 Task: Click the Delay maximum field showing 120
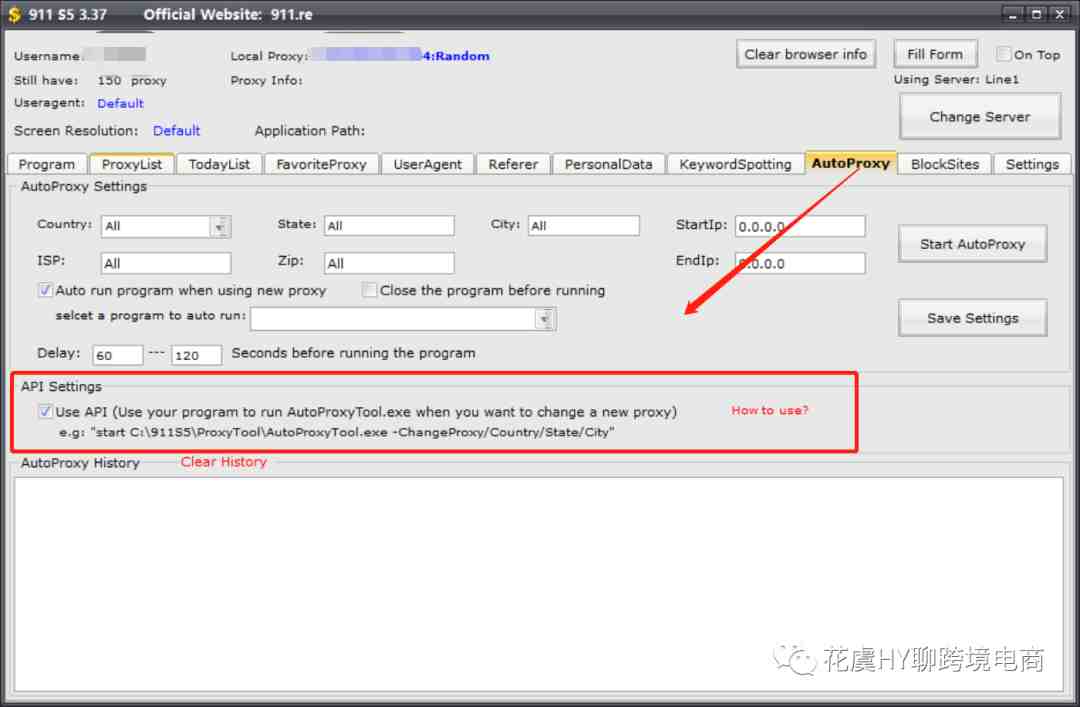196,355
